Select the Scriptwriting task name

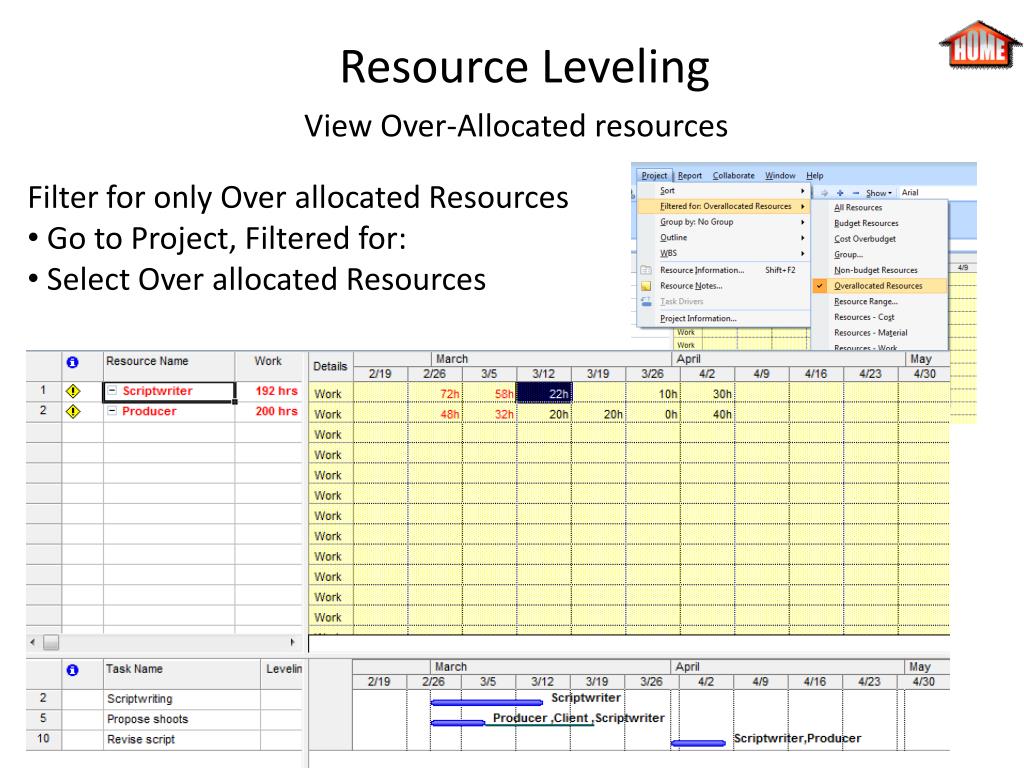(x=140, y=699)
